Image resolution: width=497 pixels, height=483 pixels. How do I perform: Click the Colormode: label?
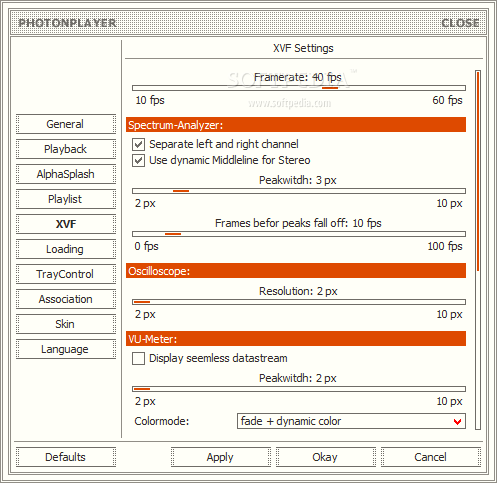[x=162, y=421]
